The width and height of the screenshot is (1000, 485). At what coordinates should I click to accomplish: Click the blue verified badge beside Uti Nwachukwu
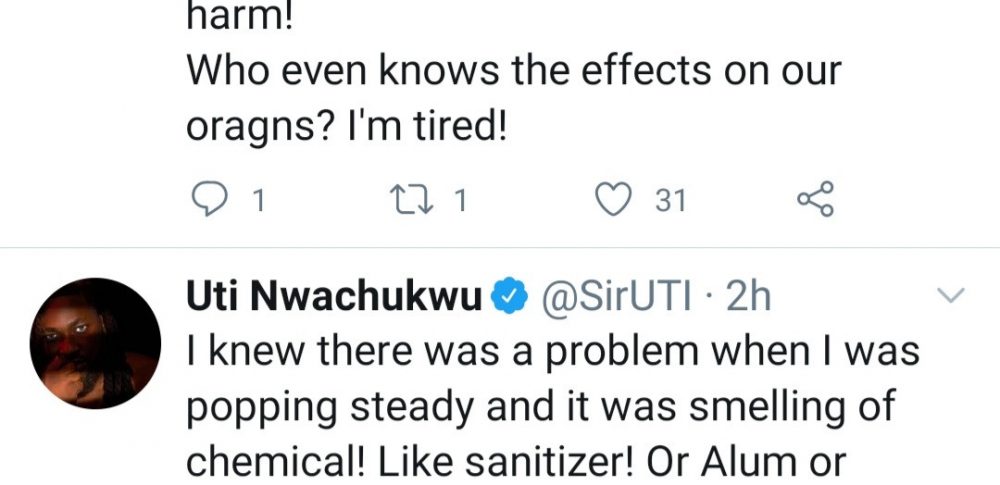(509, 296)
